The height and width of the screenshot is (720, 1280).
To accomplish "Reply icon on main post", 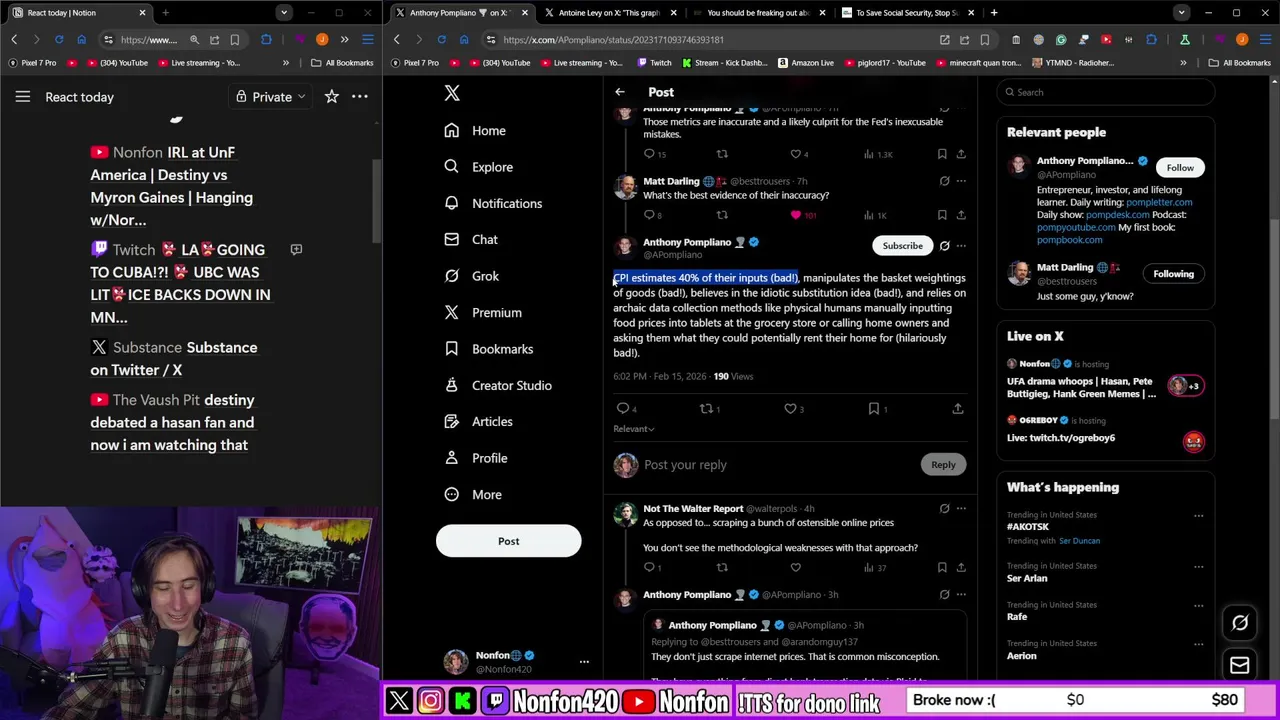I will tap(623, 408).
